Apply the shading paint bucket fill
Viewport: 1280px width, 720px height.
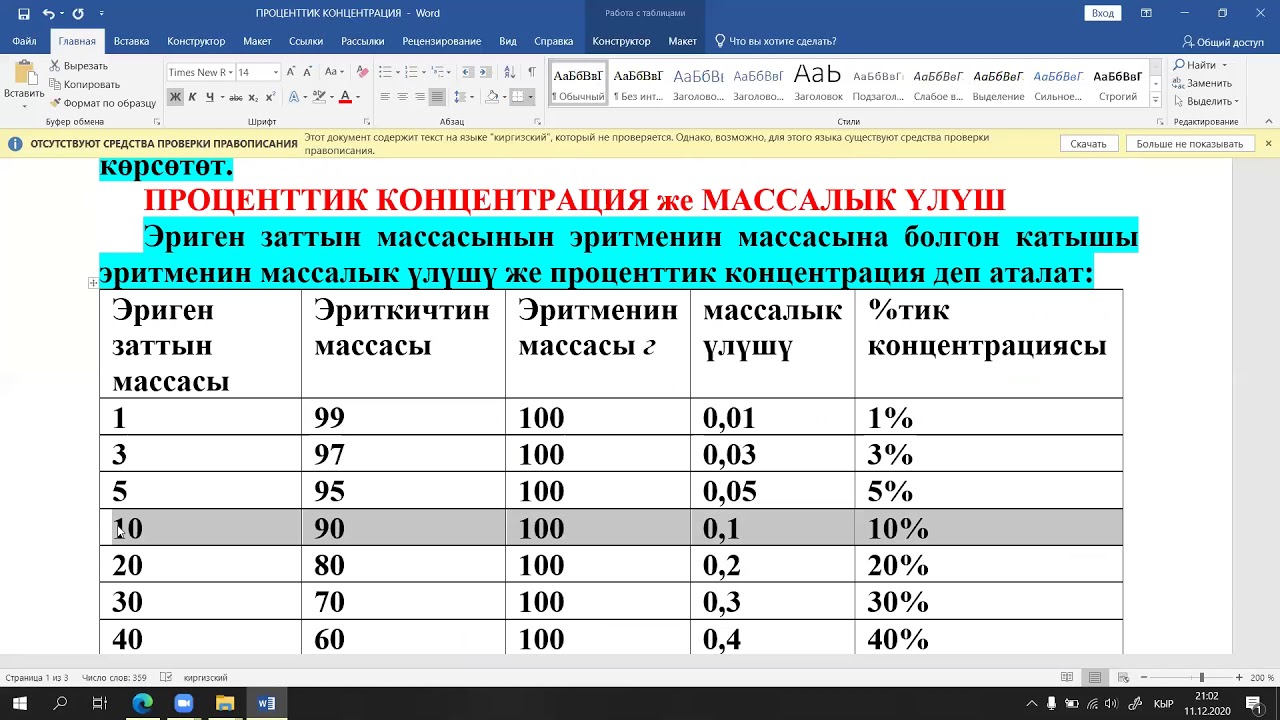pos(491,97)
